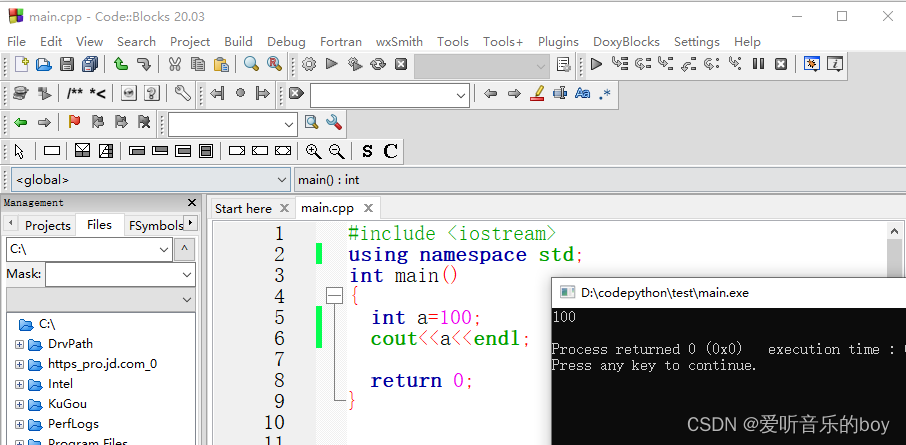Click the highlight occurrences pencil icon
The image size is (906, 445).
pos(537,93)
